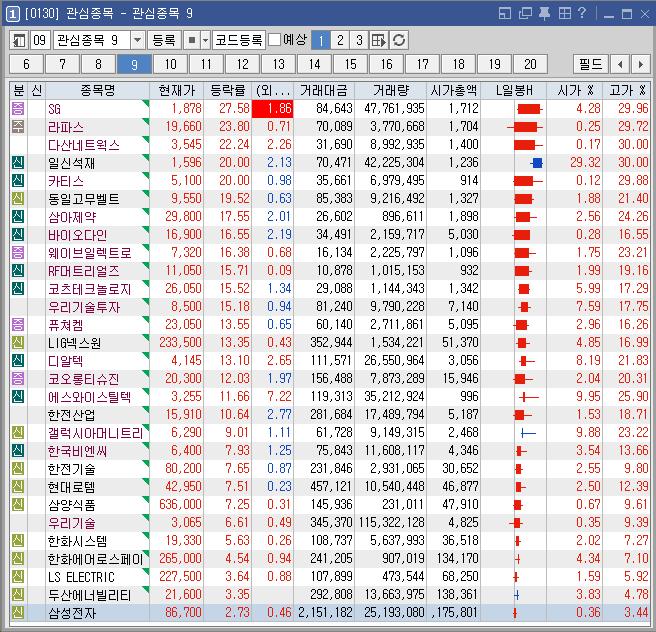Click the status badge for SG row
This screenshot has height=632, width=656.
18,109
